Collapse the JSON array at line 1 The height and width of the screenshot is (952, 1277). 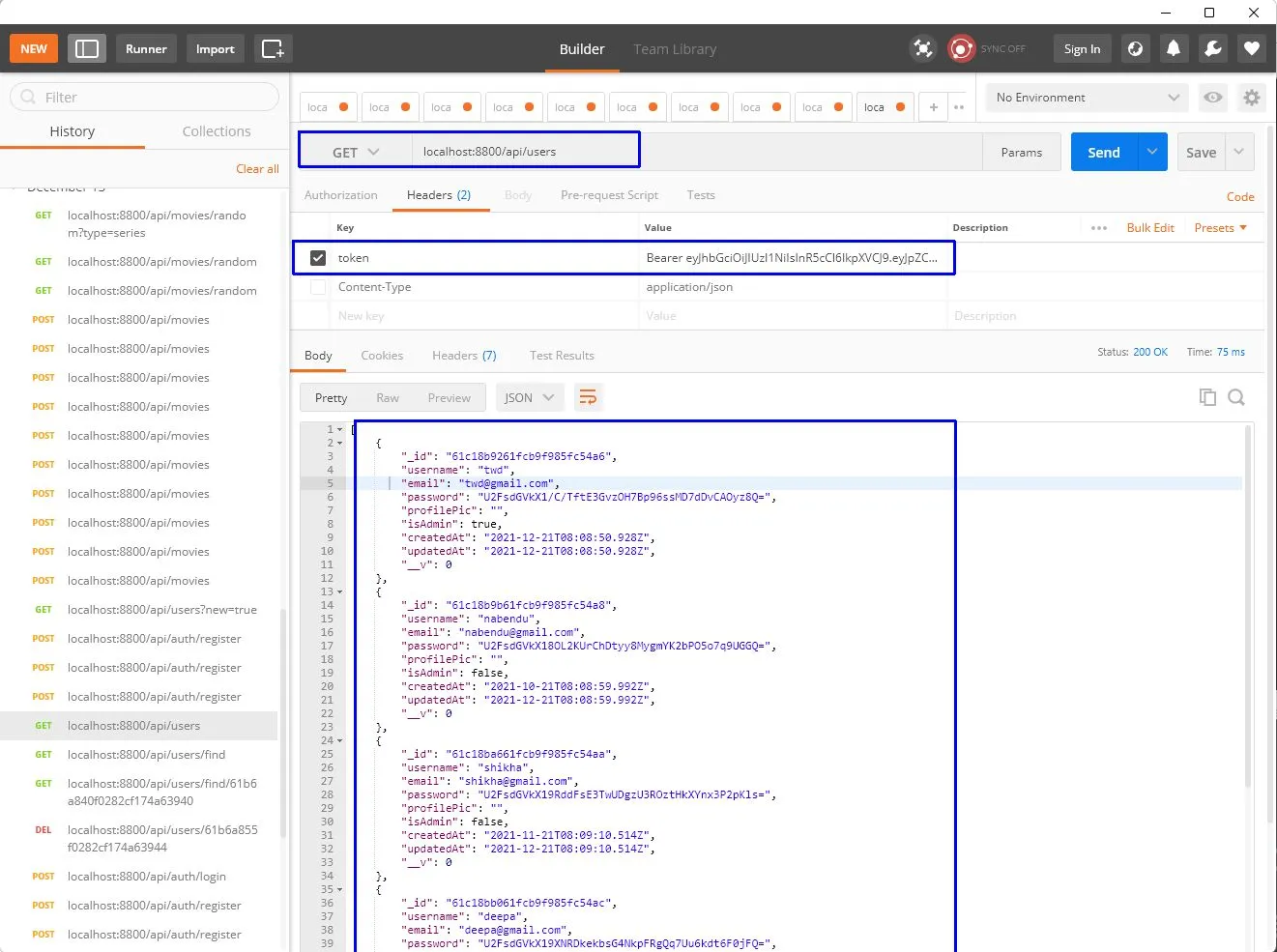(340, 430)
